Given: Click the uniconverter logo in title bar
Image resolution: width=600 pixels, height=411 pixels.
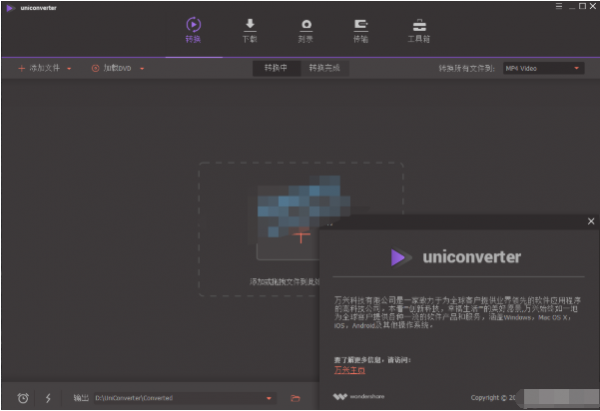Looking at the screenshot, I should pyautogui.click(x=10, y=8).
